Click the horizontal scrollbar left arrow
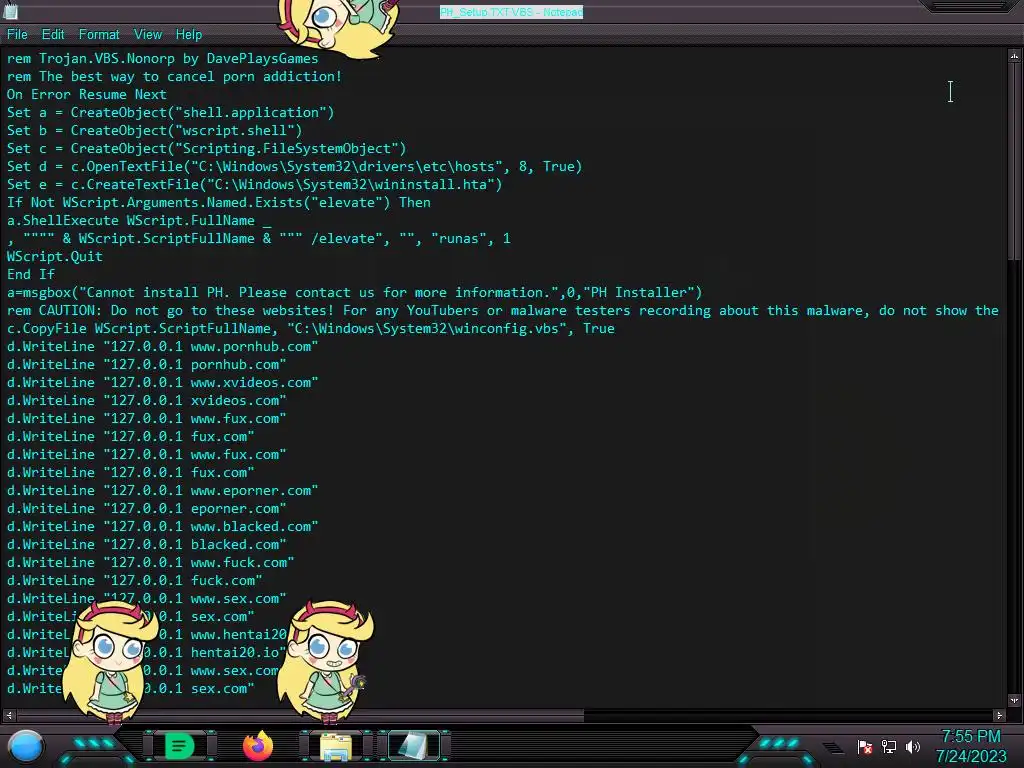The width and height of the screenshot is (1024, 768). coord(8,715)
